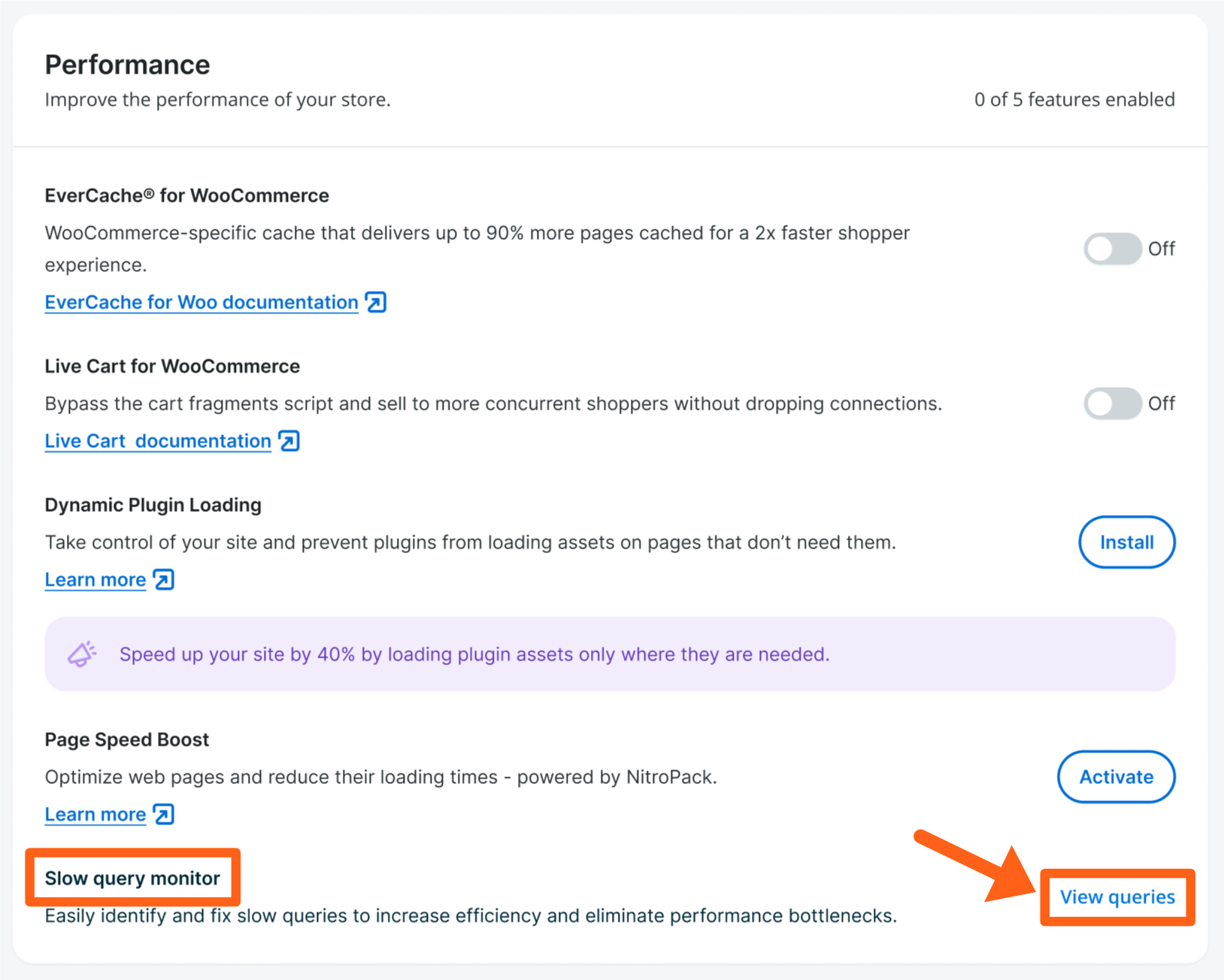
Task: Click the Dynamic Plugin Loading heading
Action: pos(153,505)
